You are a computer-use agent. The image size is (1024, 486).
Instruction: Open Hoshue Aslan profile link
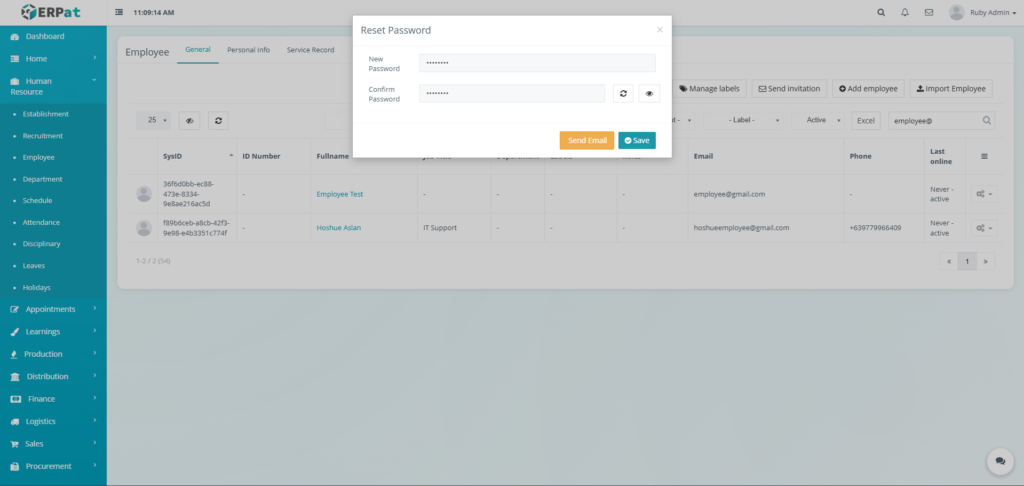[x=338, y=228]
